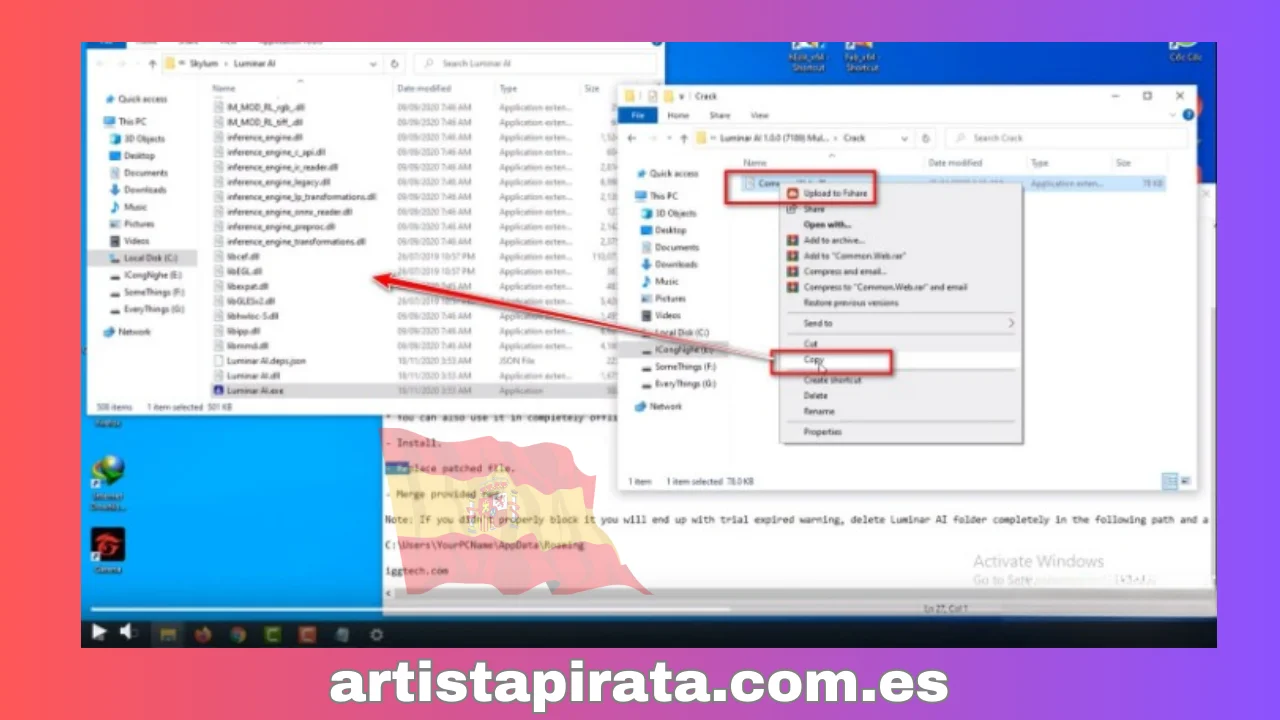
Task: Click the refresh button in the Crack window
Action: click(925, 138)
